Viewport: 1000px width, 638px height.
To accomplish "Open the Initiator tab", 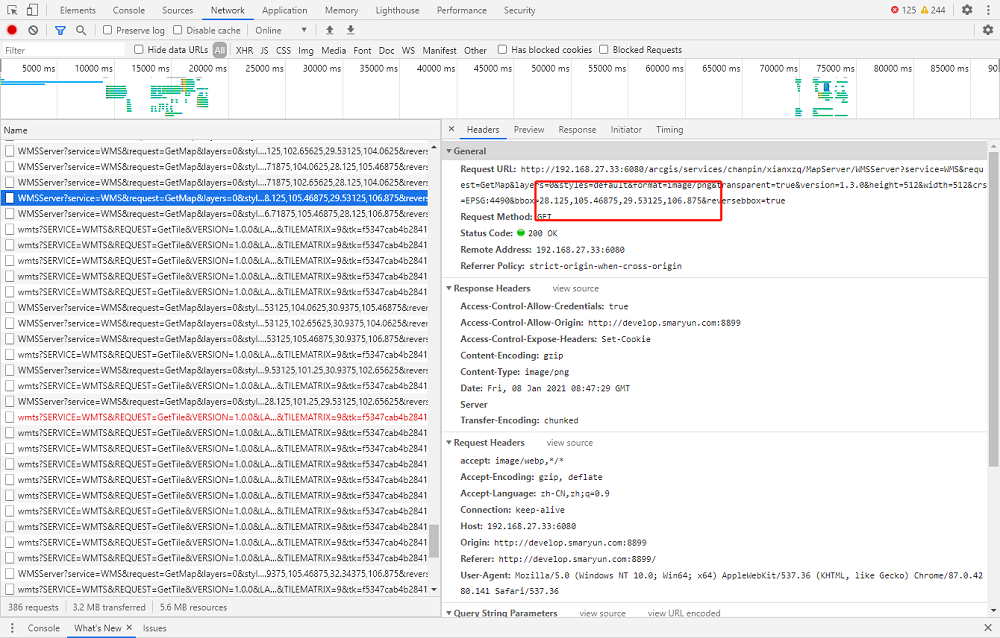I will (626, 130).
